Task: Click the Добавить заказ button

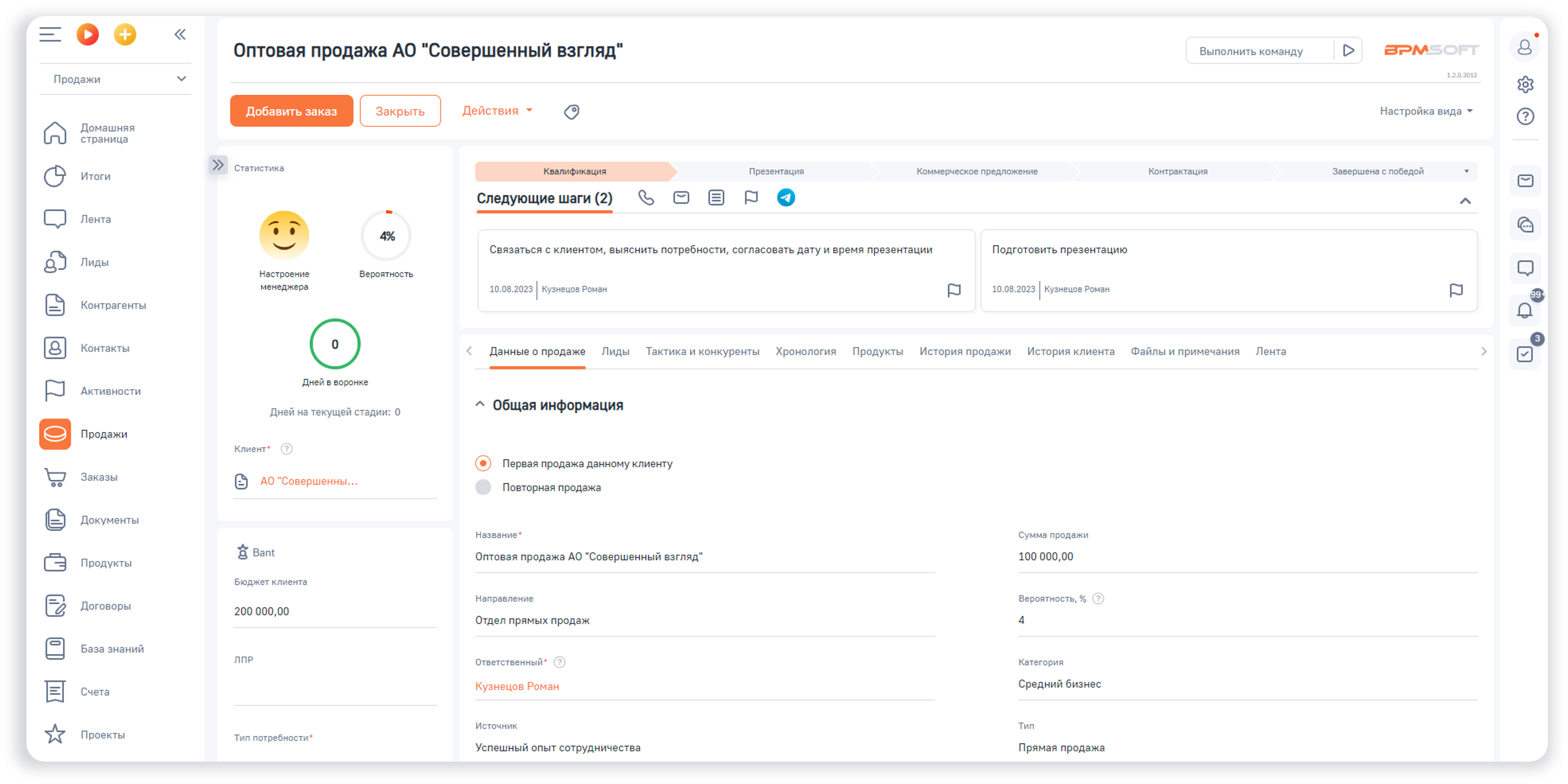Action: 292,111
